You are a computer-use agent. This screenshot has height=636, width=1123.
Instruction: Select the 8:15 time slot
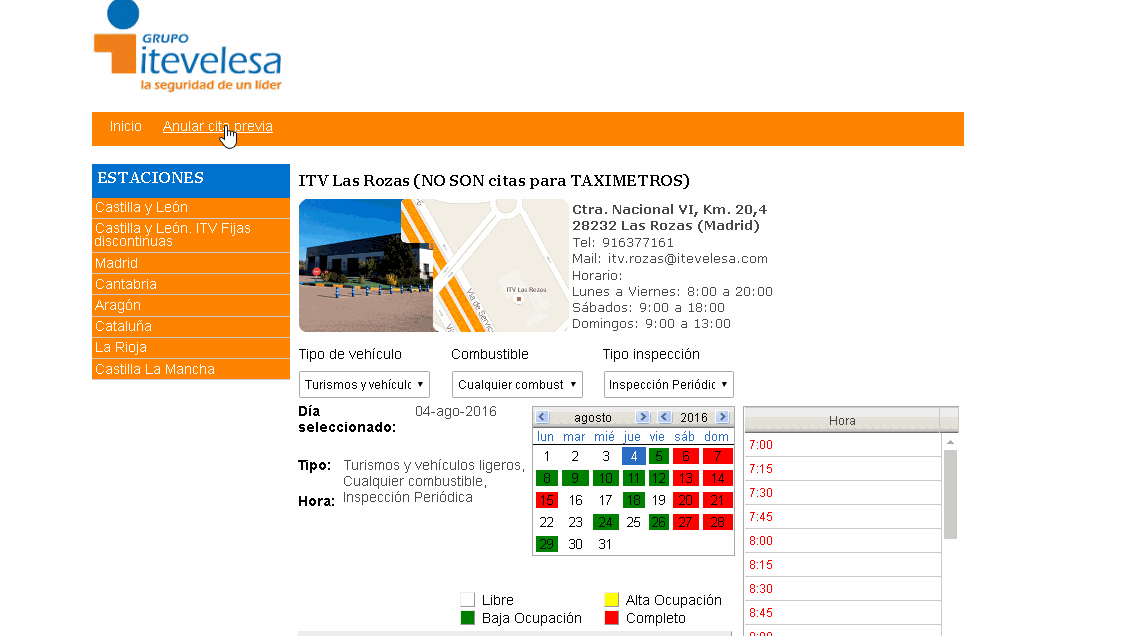point(842,565)
